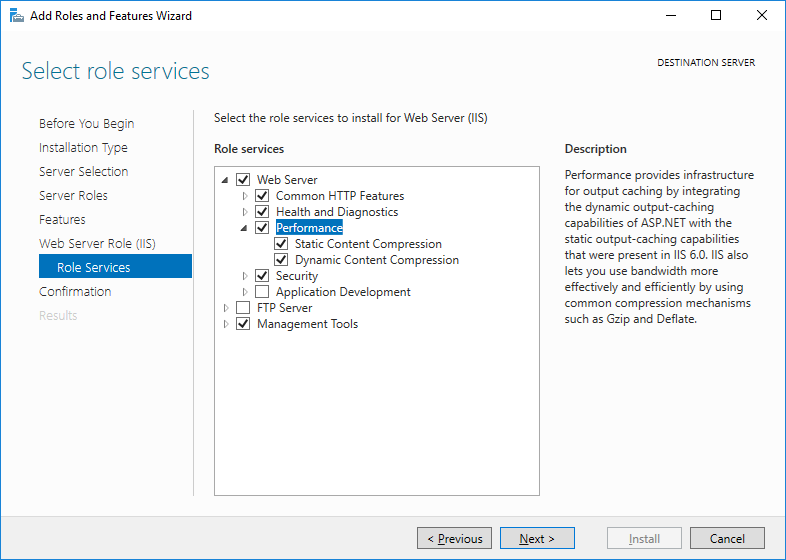Click the Previous button
Screen dimensions: 786x560
tap(454, 538)
